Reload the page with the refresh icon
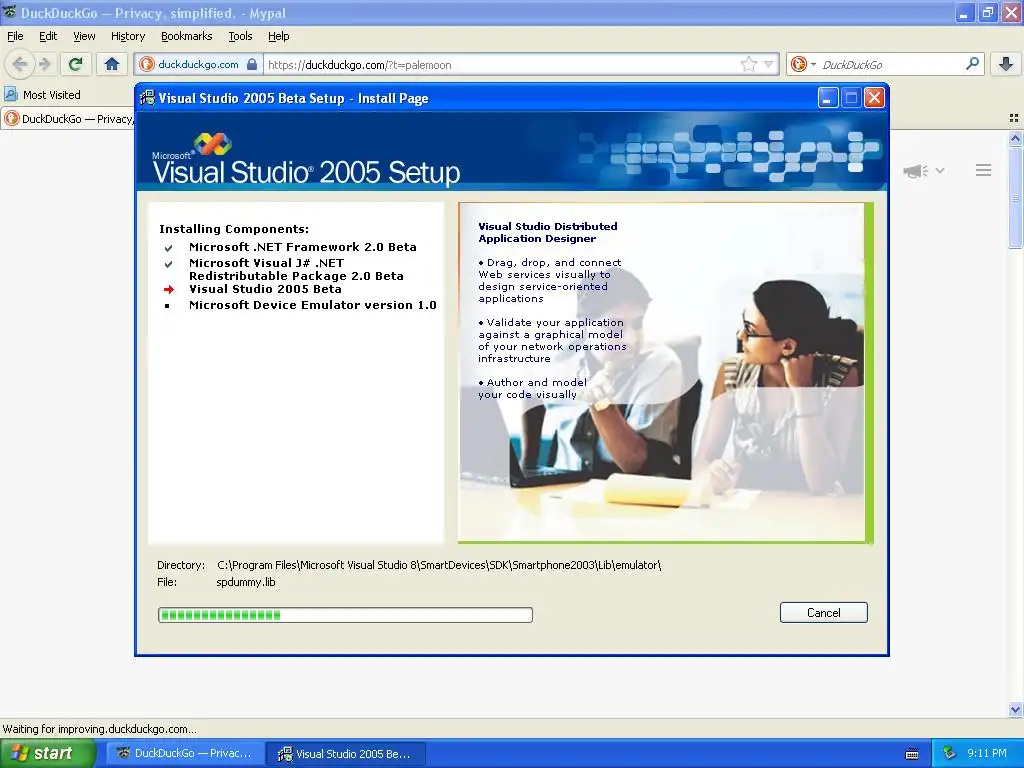 [x=75, y=64]
